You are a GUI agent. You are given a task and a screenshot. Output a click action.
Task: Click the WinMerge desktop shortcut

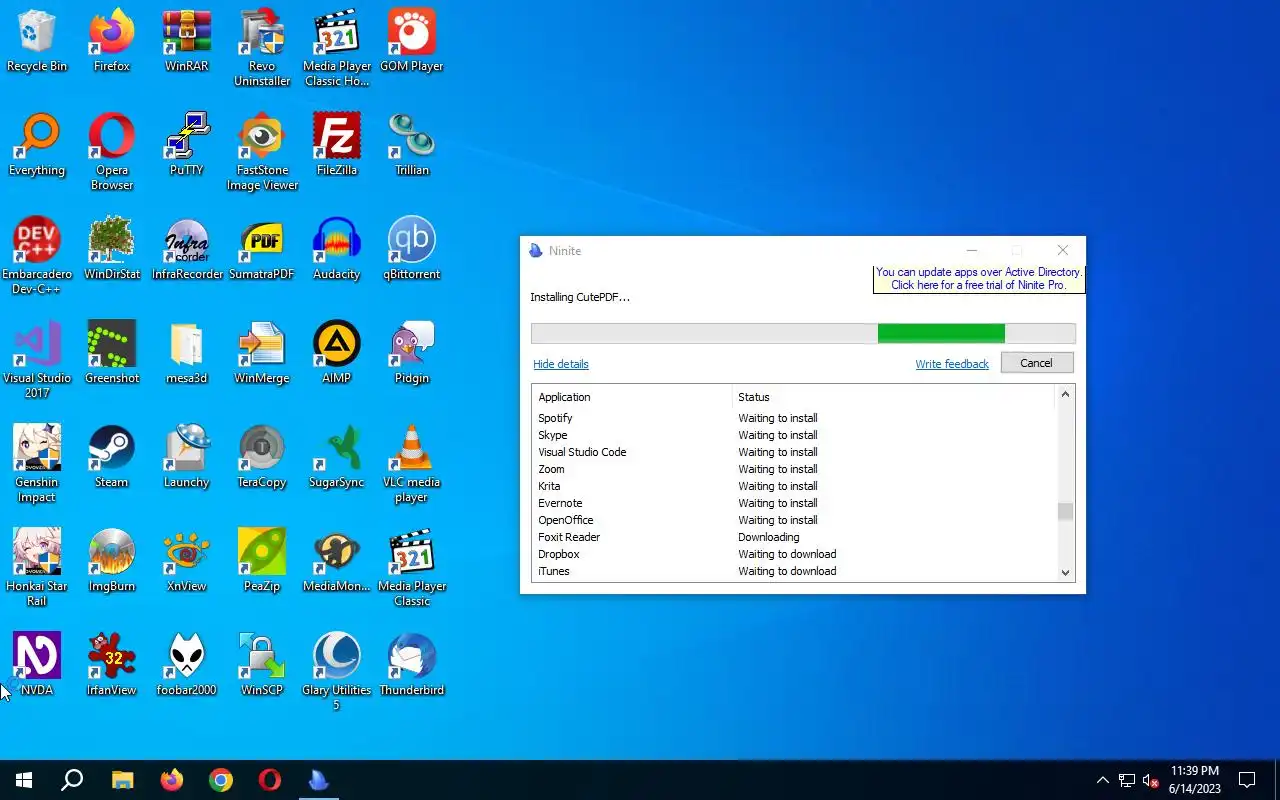pyautogui.click(x=262, y=353)
